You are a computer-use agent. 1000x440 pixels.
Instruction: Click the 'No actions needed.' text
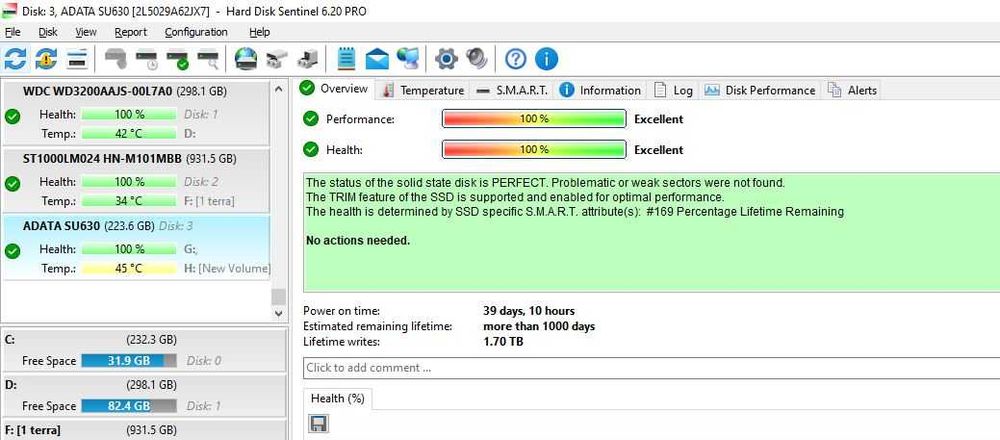coord(358,241)
